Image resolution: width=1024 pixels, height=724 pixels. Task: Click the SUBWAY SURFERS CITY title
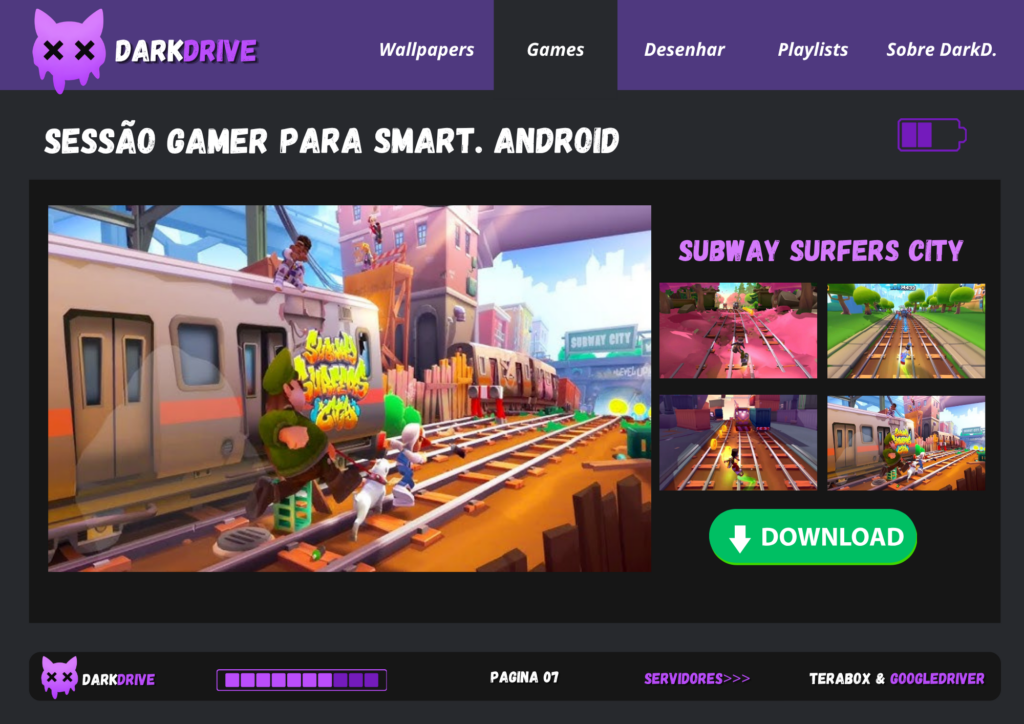click(821, 251)
